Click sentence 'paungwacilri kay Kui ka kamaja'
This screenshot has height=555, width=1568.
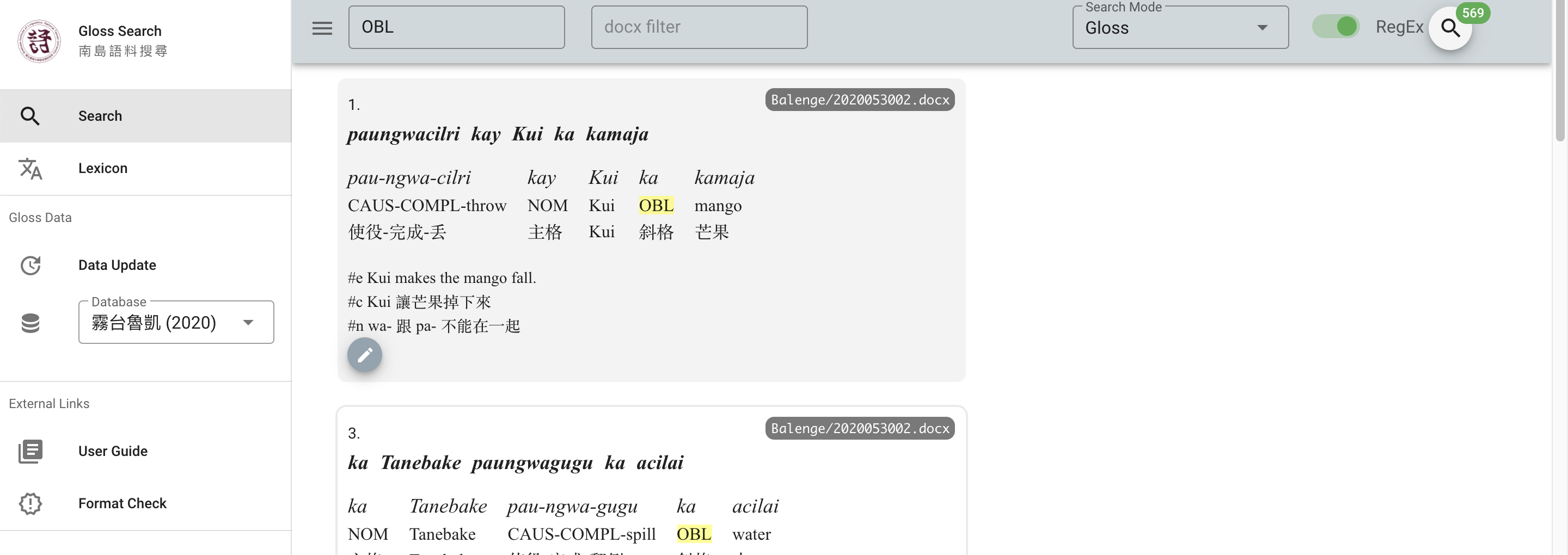(498, 134)
